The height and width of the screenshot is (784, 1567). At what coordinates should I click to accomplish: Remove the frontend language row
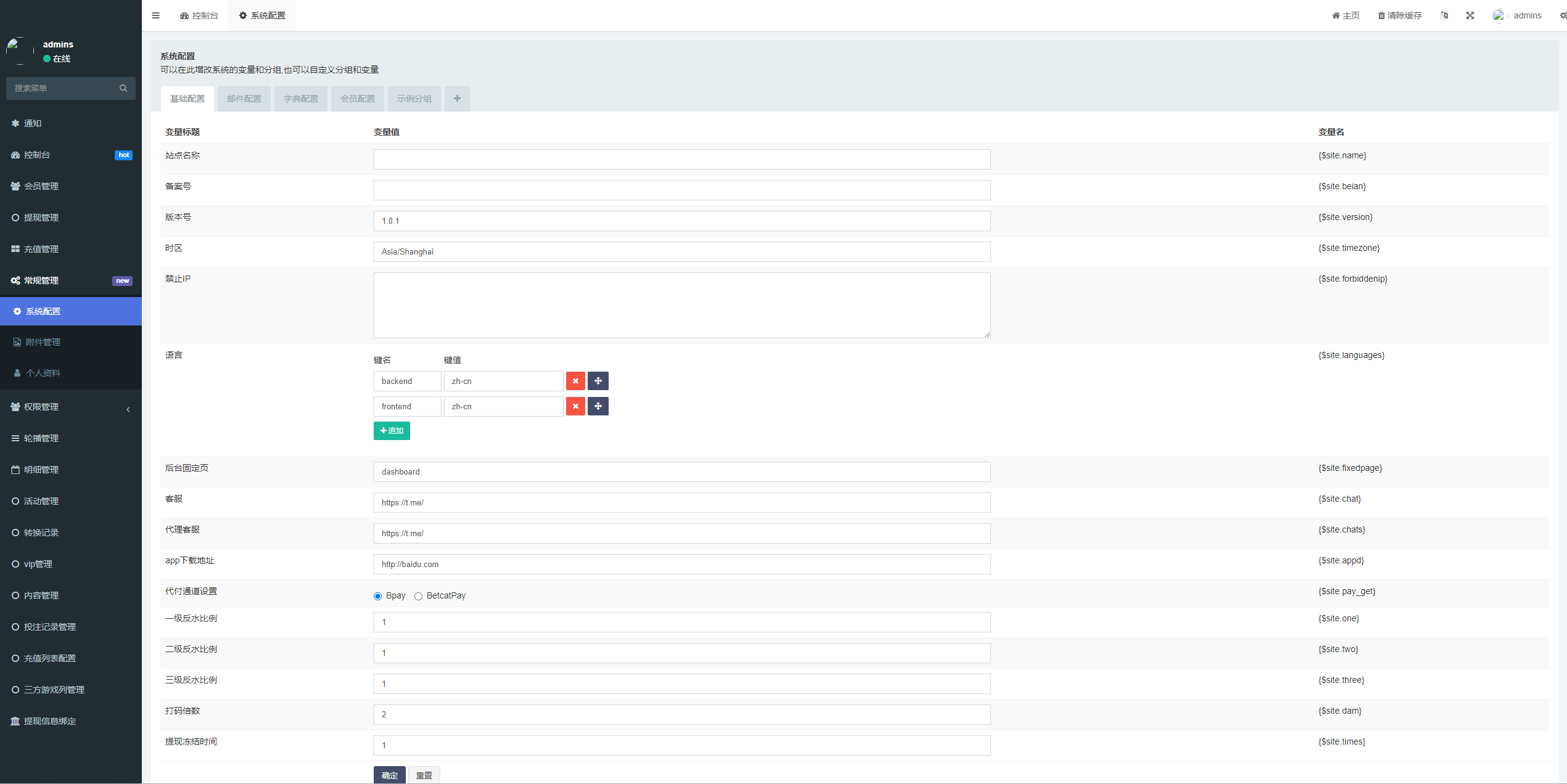575,406
